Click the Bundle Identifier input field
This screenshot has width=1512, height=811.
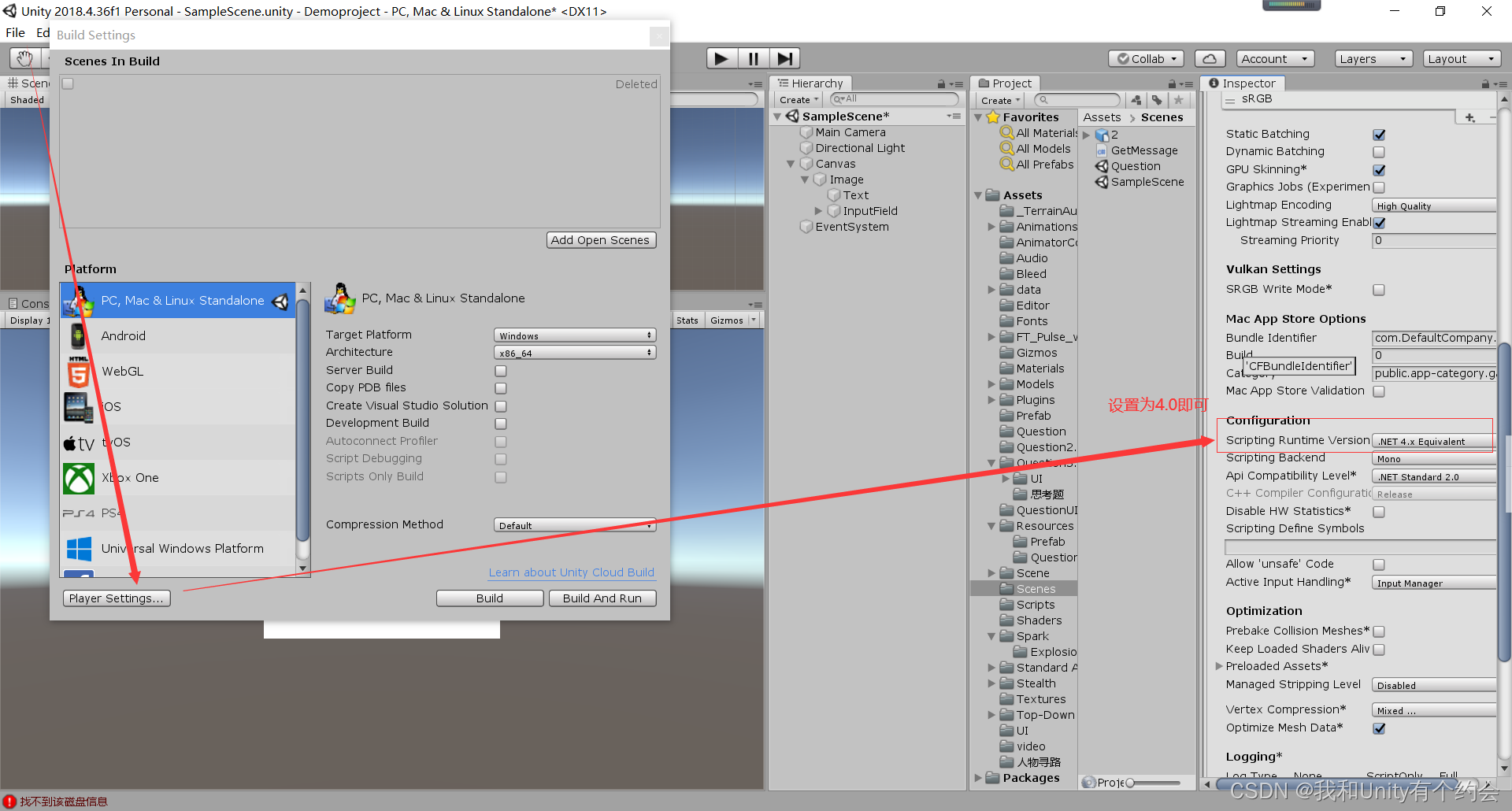click(1434, 338)
